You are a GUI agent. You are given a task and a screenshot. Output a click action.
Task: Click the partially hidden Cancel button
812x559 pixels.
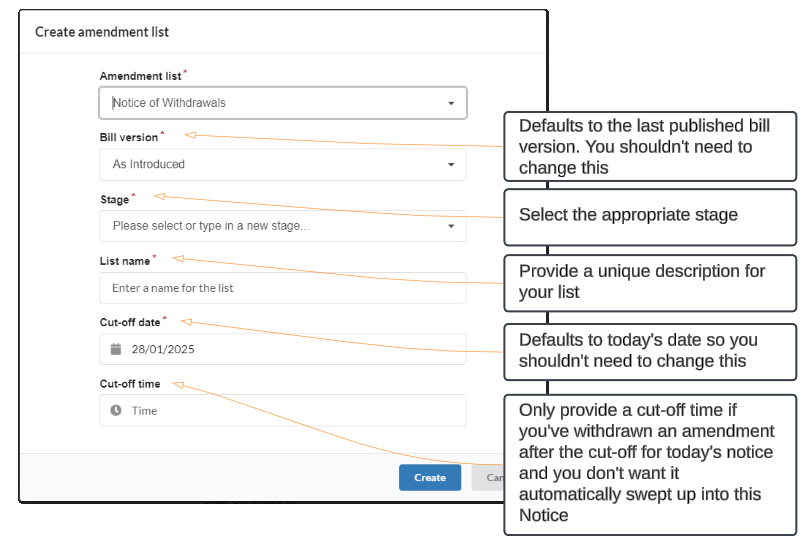click(x=488, y=478)
